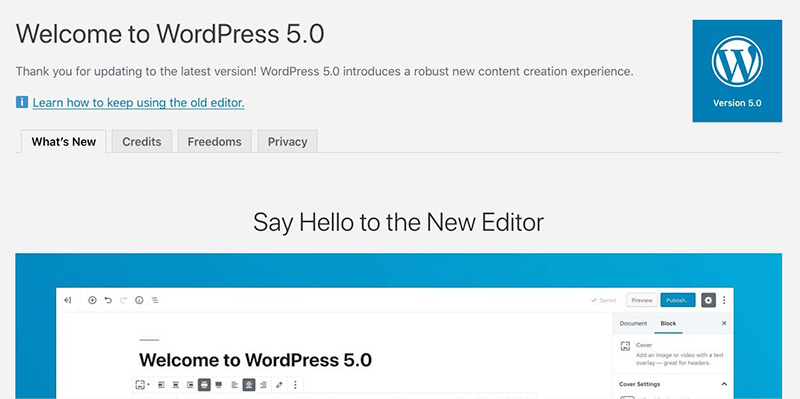This screenshot has height=399, width=800.
Task: Click the 'Cover Settings' panel title
Action: pos(639,384)
